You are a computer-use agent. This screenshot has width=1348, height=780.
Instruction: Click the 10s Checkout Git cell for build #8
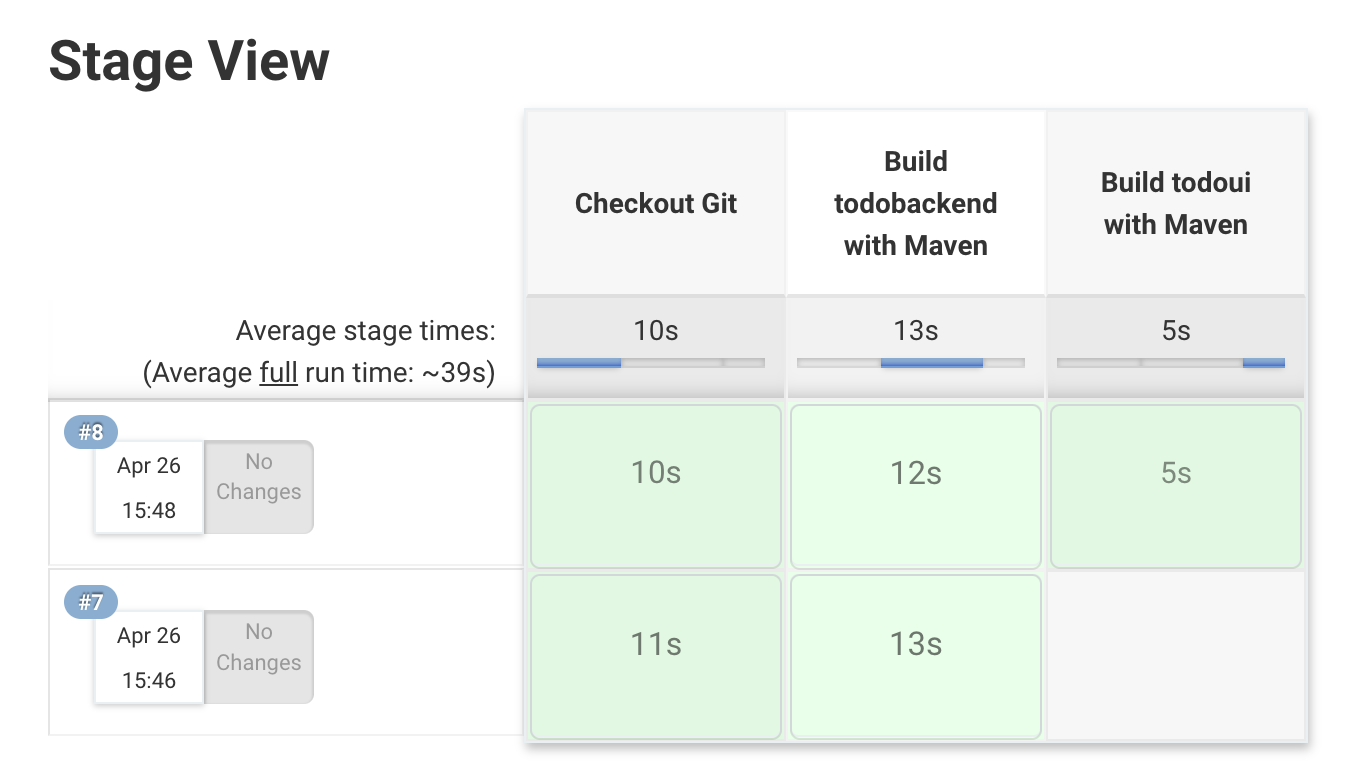coord(656,486)
